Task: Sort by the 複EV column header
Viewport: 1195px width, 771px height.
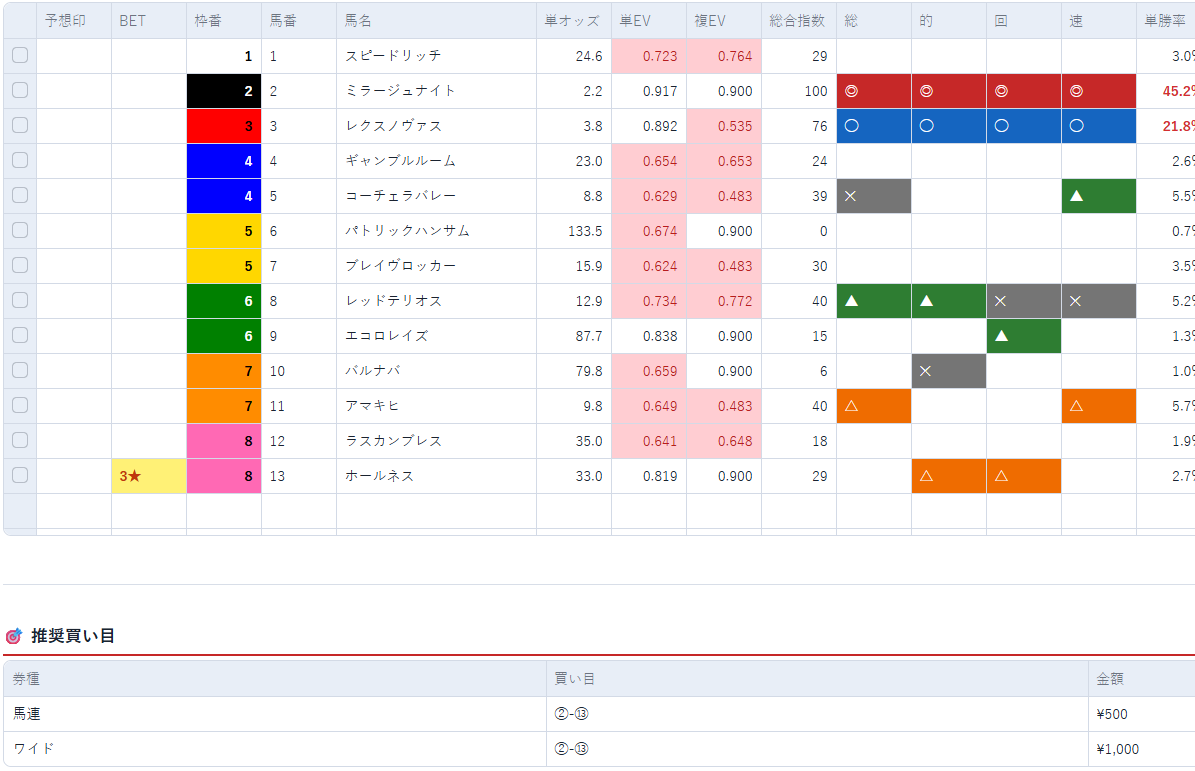Action: [723, 21]
